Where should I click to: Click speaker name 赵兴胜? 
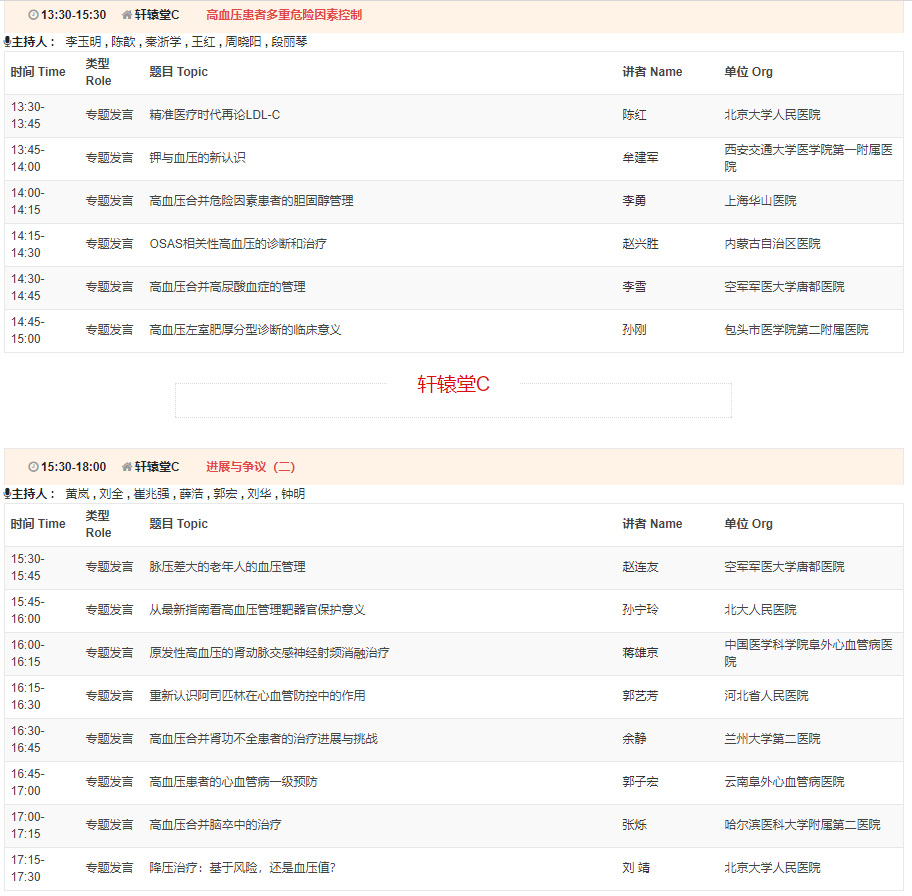click(x=640, y=244)
